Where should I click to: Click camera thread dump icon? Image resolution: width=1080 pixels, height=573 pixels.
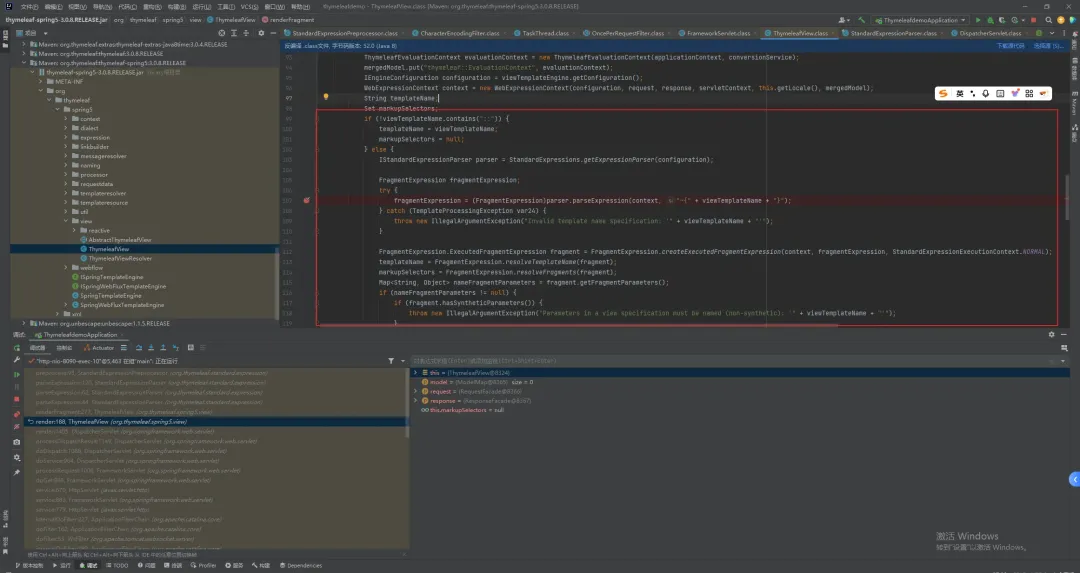[x=17, y=442]
